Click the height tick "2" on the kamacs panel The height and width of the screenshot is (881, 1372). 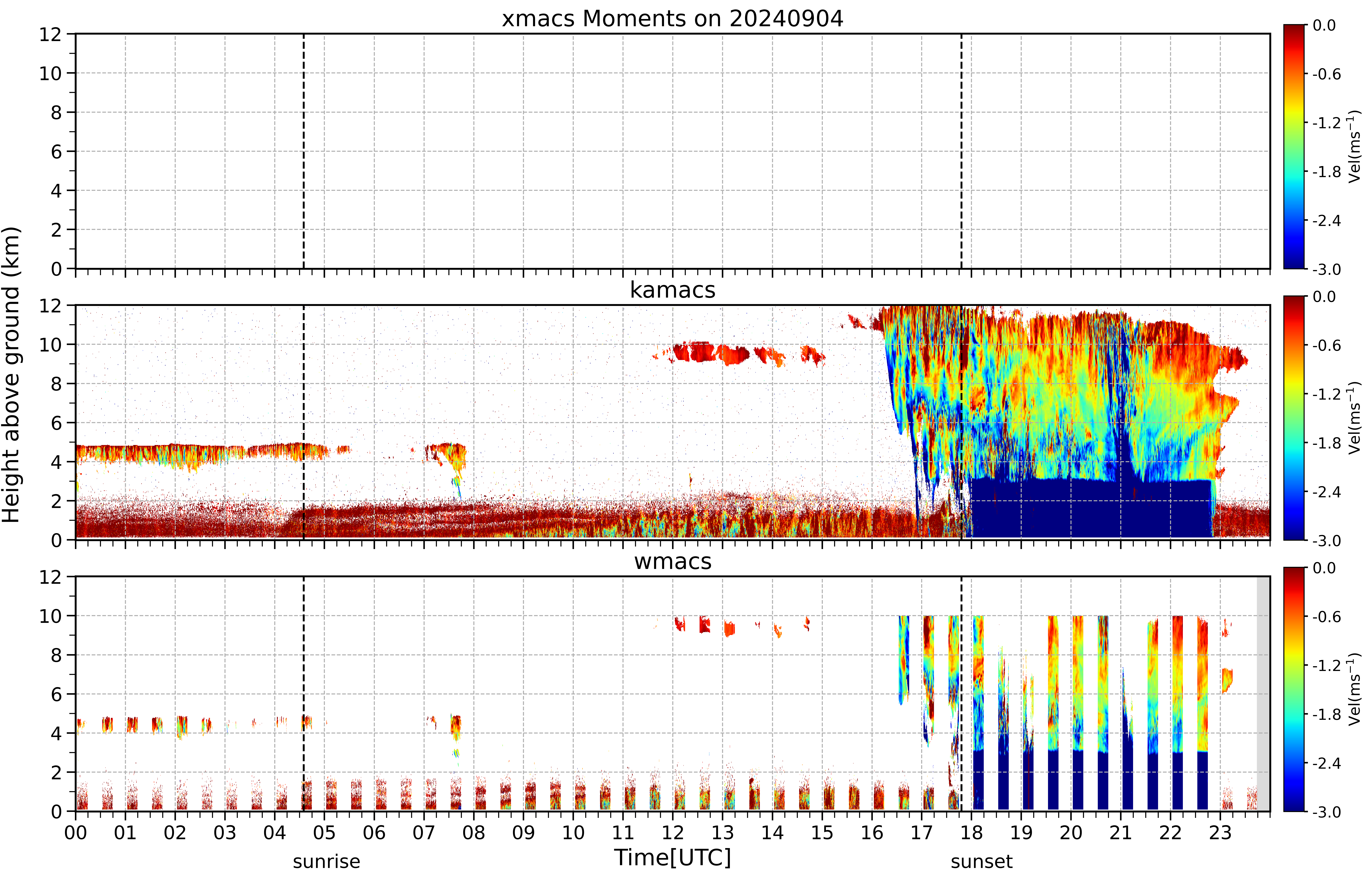(56, 501)
